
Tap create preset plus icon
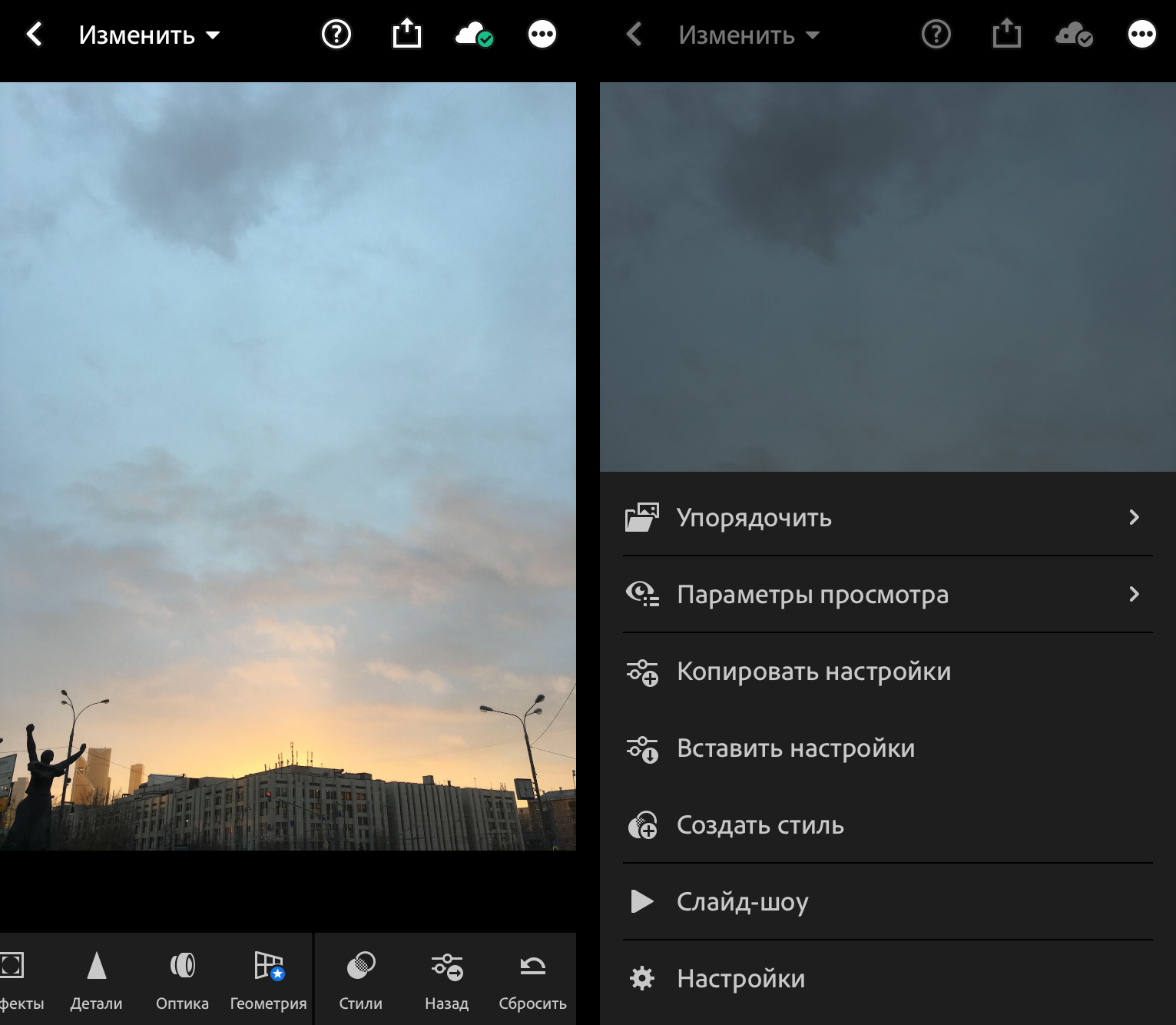pos(642,825)
